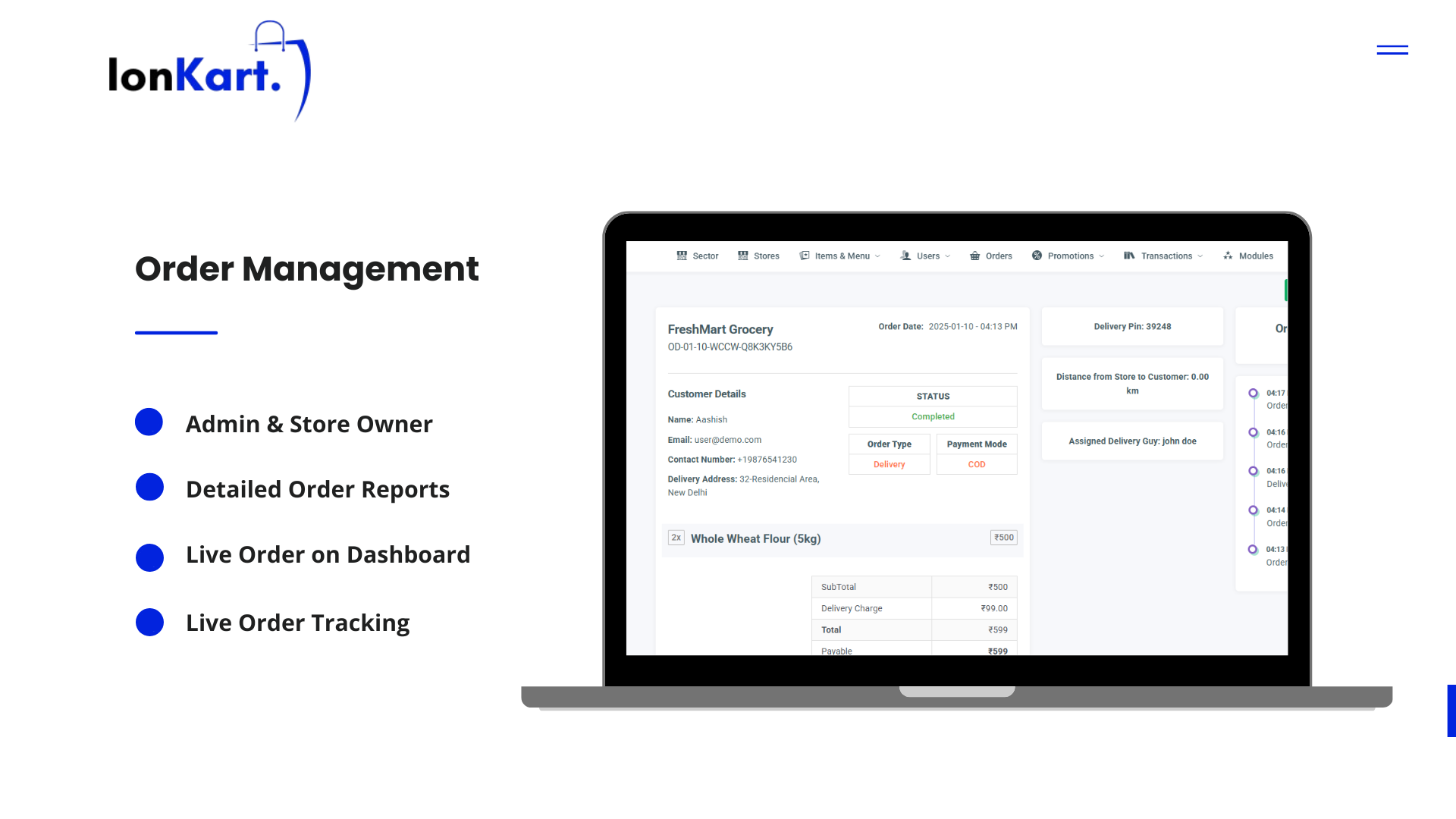Click the Items & Menu navigation icon
The width and height of the screenshot is (1456, 819).
click(x=805, y=255)
